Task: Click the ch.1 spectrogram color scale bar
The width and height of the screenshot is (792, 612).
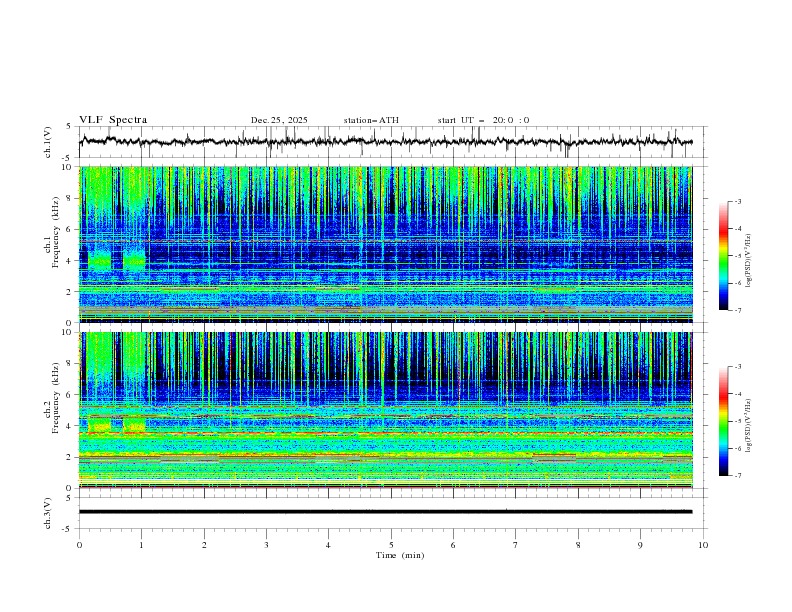Action: pyautogui.click(x=724, y=256)
